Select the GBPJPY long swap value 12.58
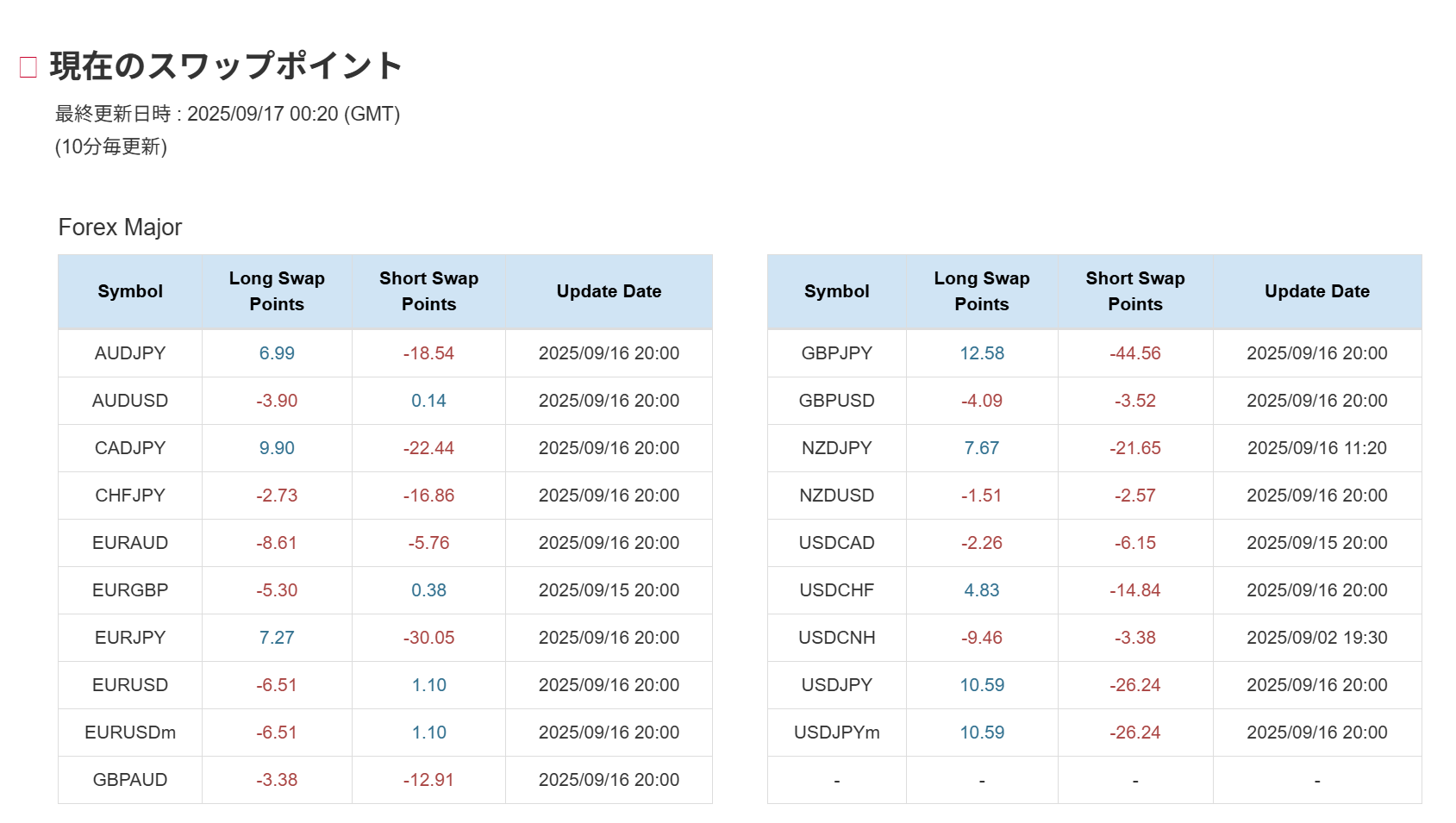The width and height of the screenshot is (1456, 823). pos(982,353)
